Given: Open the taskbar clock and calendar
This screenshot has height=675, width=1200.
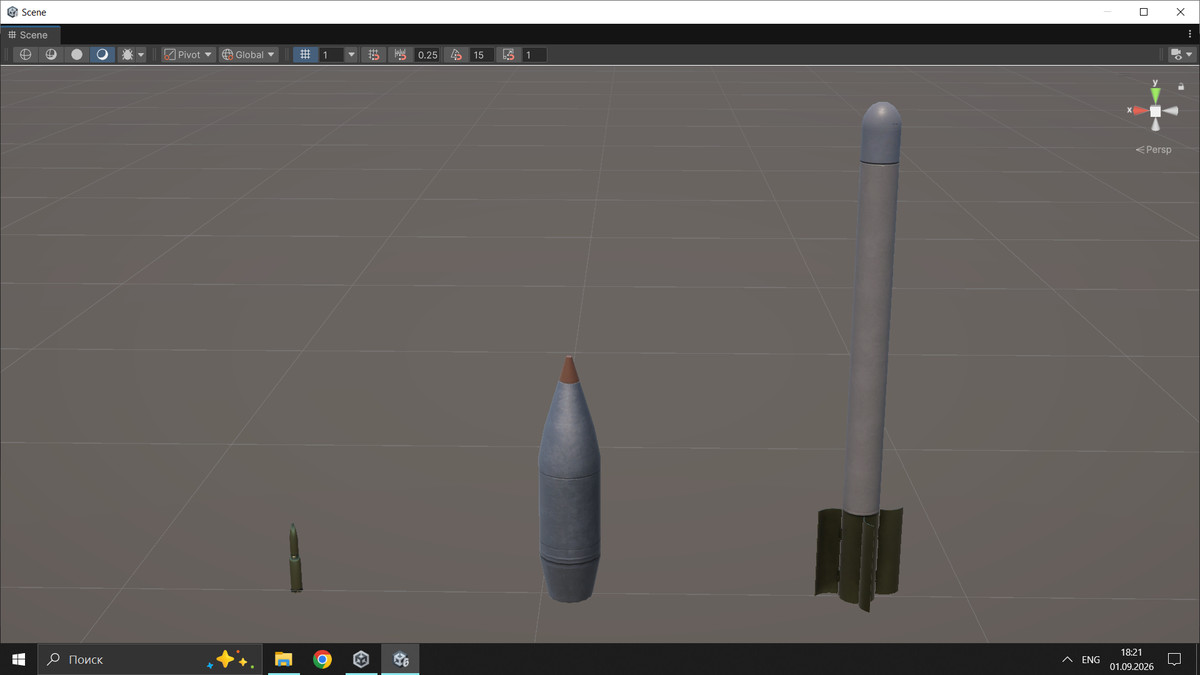Looking at the screenshot, I should coord(1131,659).
